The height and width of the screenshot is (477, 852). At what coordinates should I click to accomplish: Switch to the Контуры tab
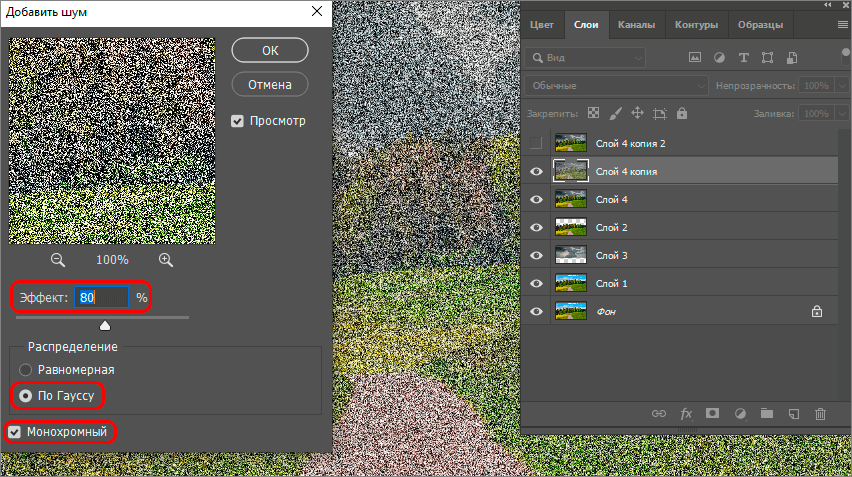[x=696, y=25]
